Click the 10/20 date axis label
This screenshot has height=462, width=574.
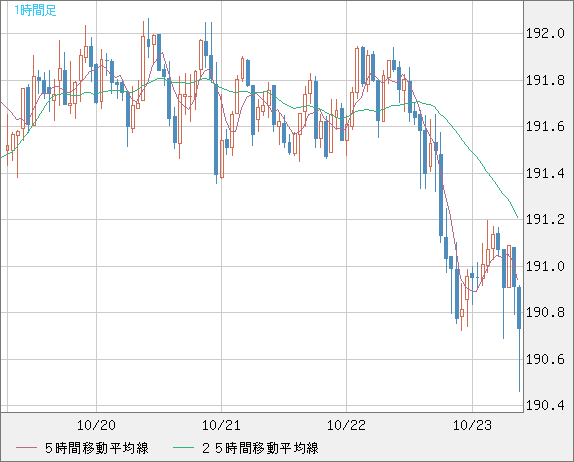click(x=96, y=425)
